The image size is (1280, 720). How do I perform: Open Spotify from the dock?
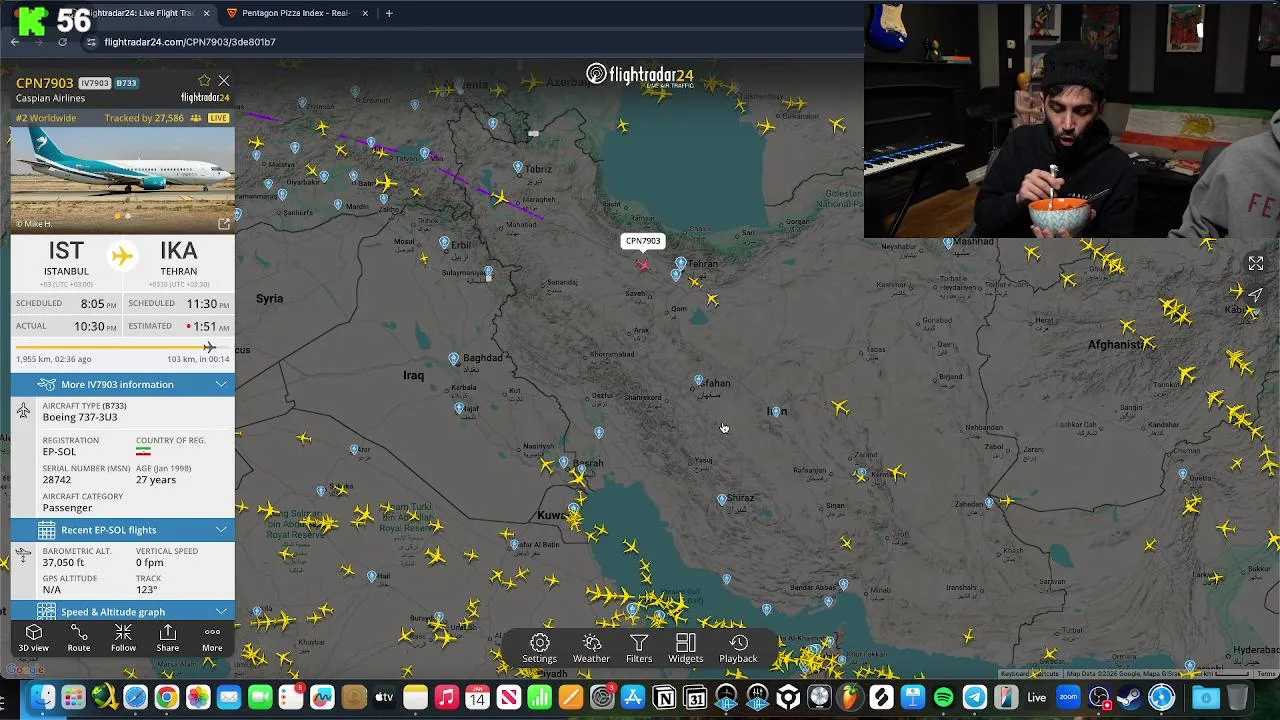(x=943, y=697)
